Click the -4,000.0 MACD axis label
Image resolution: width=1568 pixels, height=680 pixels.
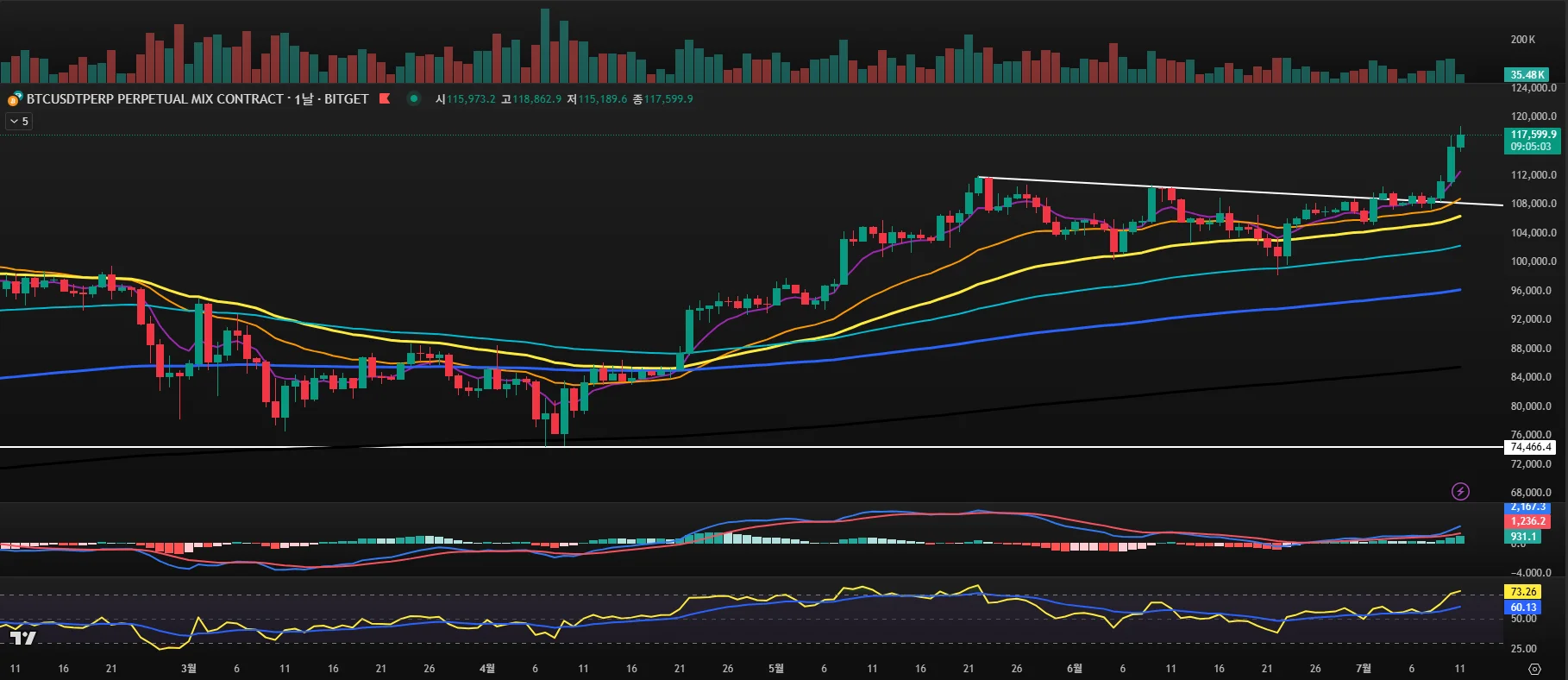(x=1532, y=573)
